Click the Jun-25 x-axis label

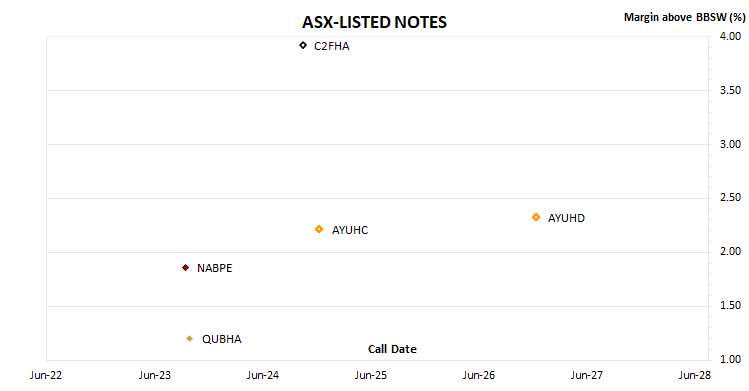371,375
